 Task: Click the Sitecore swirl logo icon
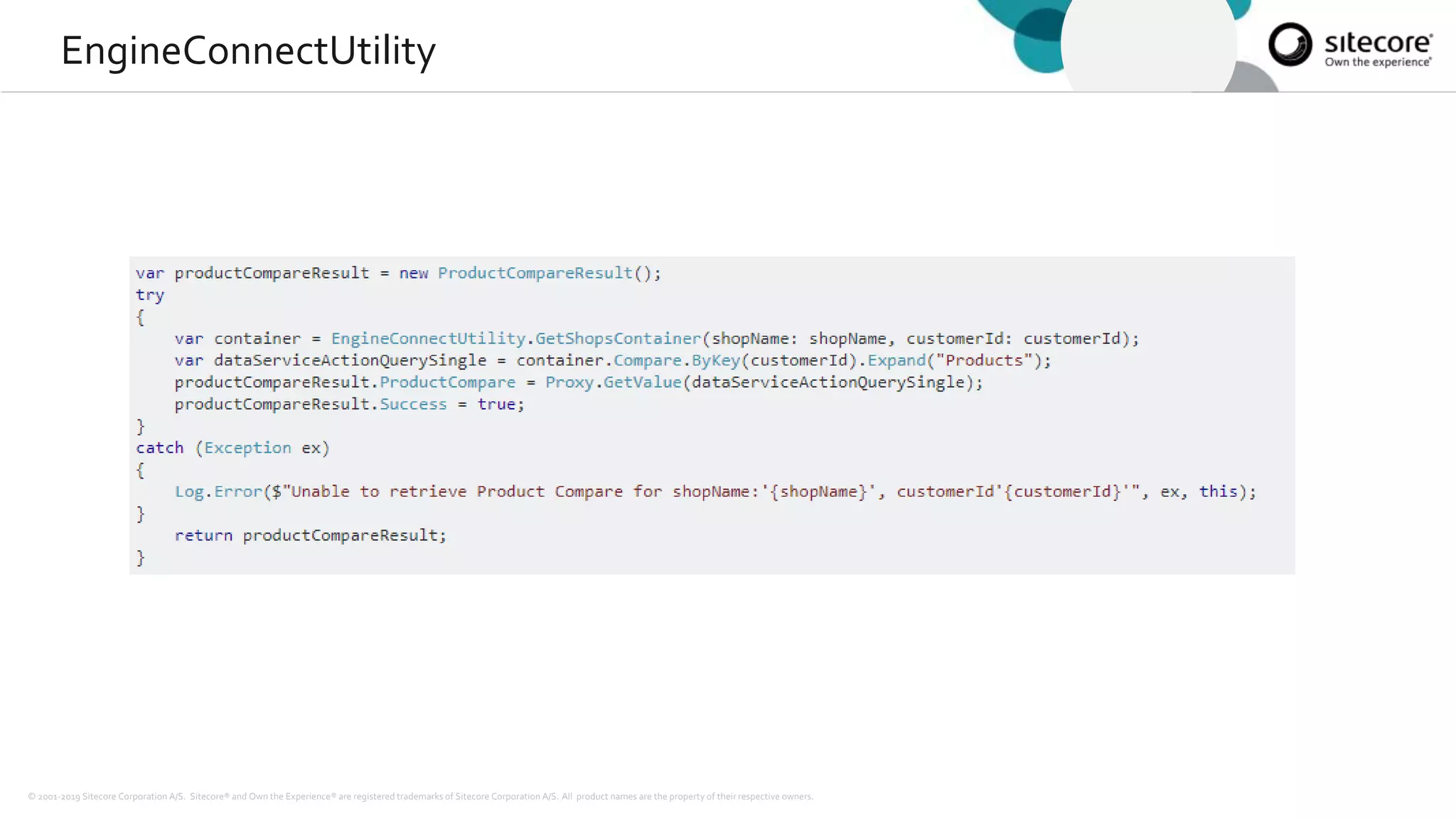click(1290, 44)
